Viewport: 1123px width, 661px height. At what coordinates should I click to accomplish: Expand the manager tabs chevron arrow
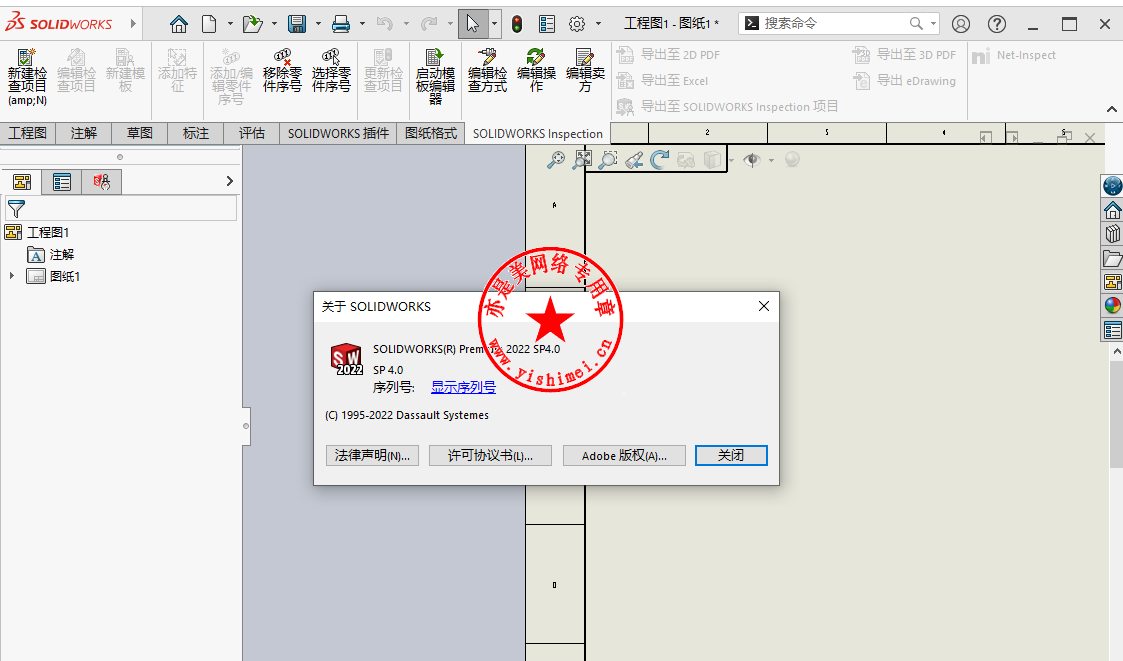[x=229, y=181]
